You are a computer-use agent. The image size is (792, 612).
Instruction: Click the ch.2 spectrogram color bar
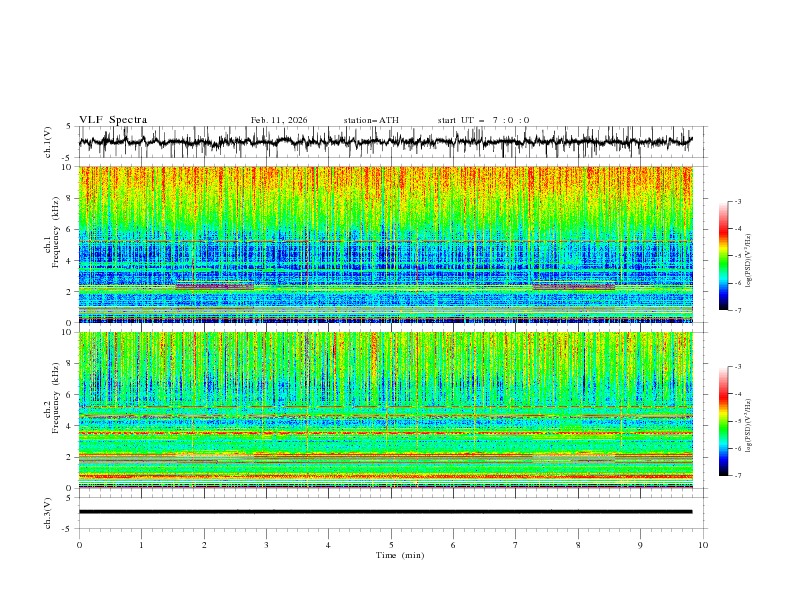pos(724,421)
